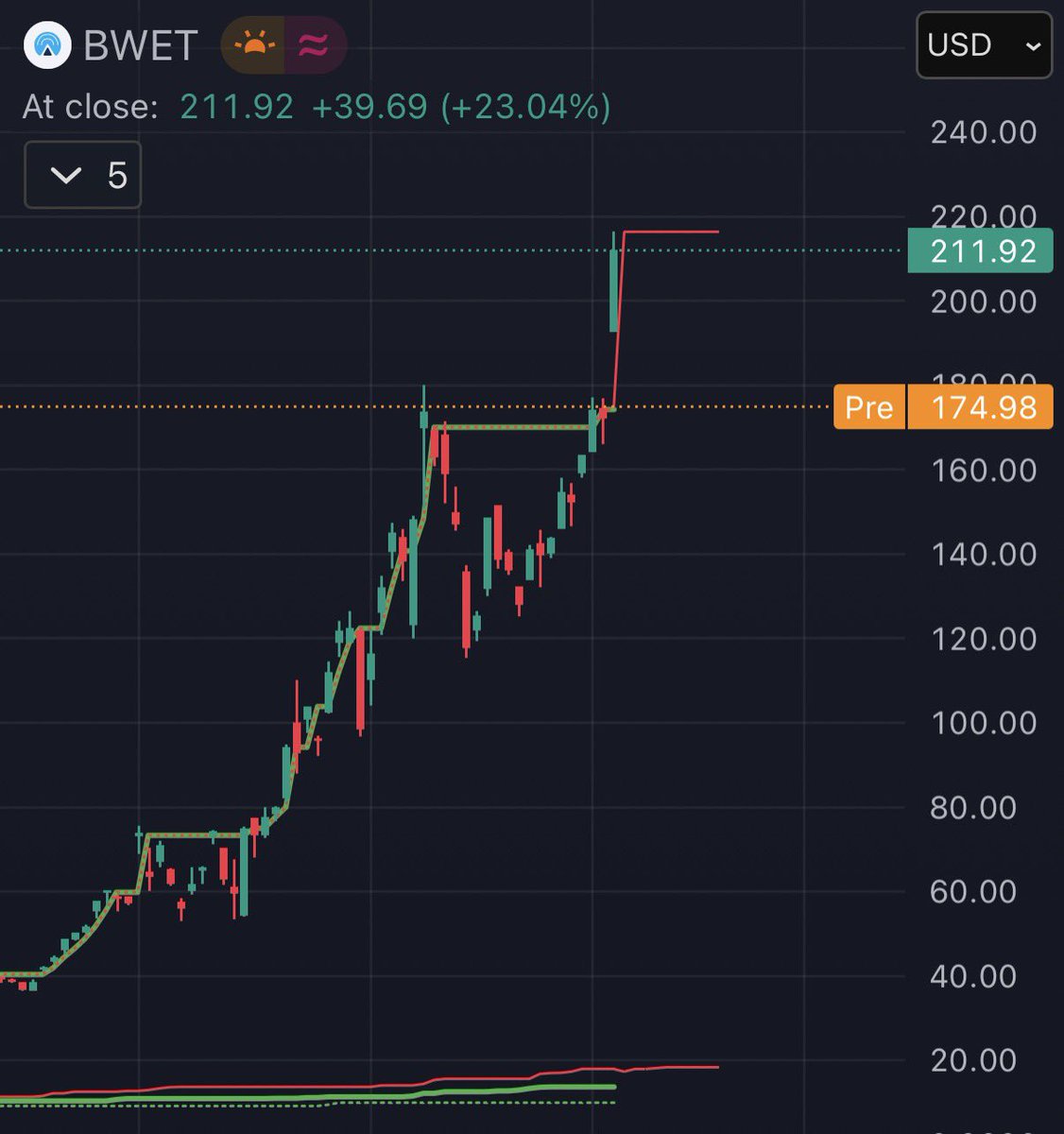Open the BWET ticker symbol name

[141, 45]
